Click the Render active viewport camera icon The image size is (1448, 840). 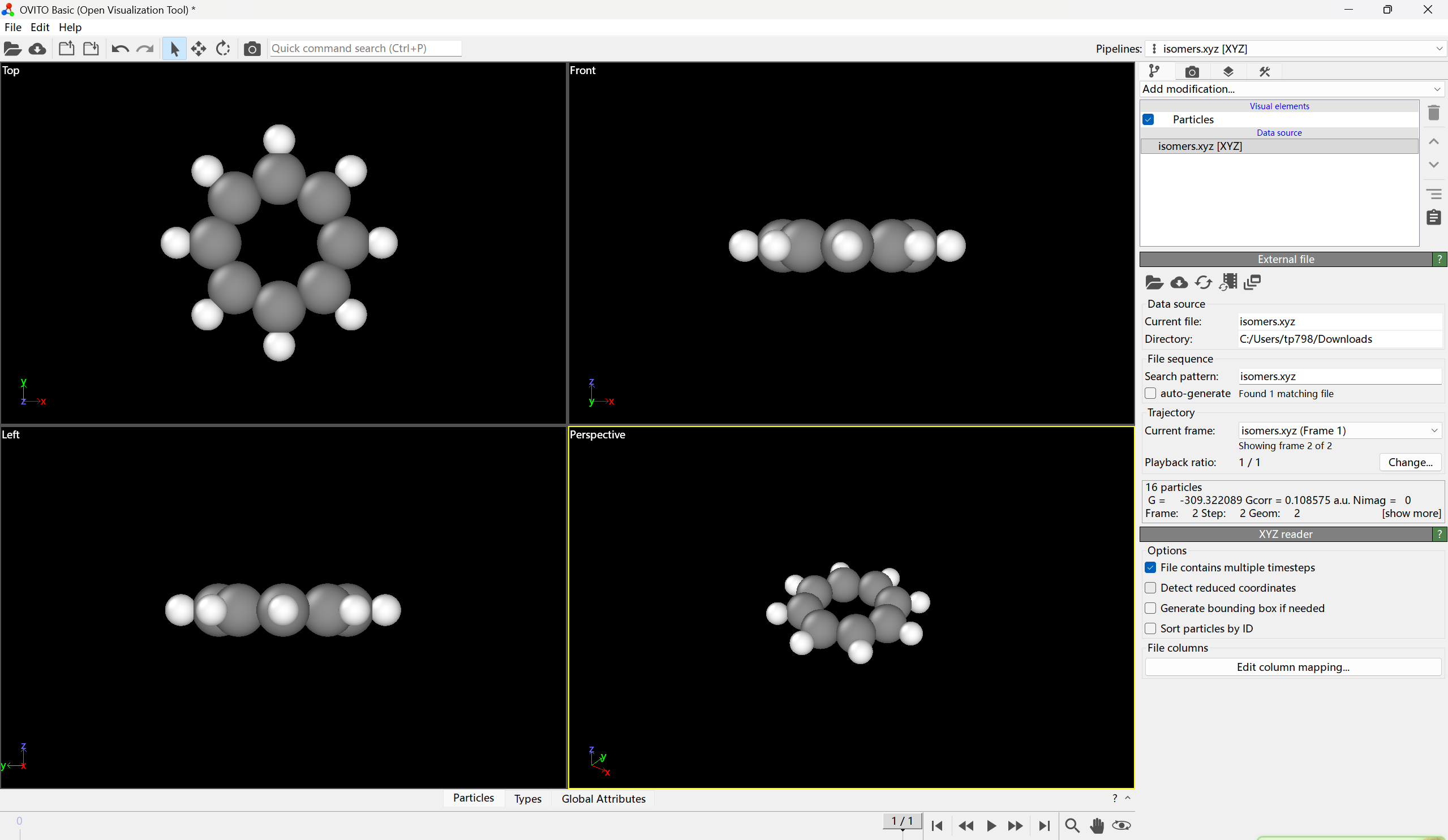[252, 49]
